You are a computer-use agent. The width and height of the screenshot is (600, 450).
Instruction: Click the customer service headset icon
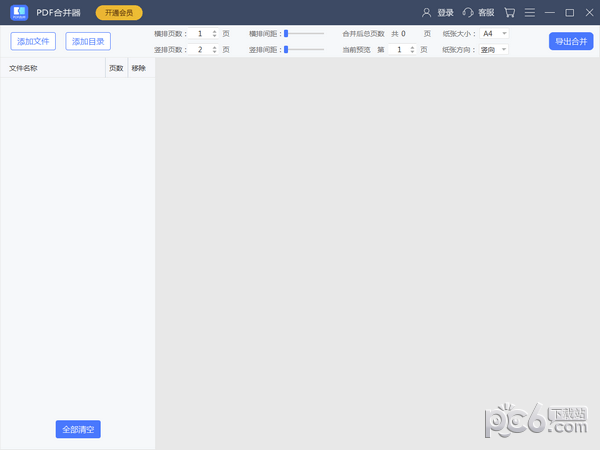[468, 13]
